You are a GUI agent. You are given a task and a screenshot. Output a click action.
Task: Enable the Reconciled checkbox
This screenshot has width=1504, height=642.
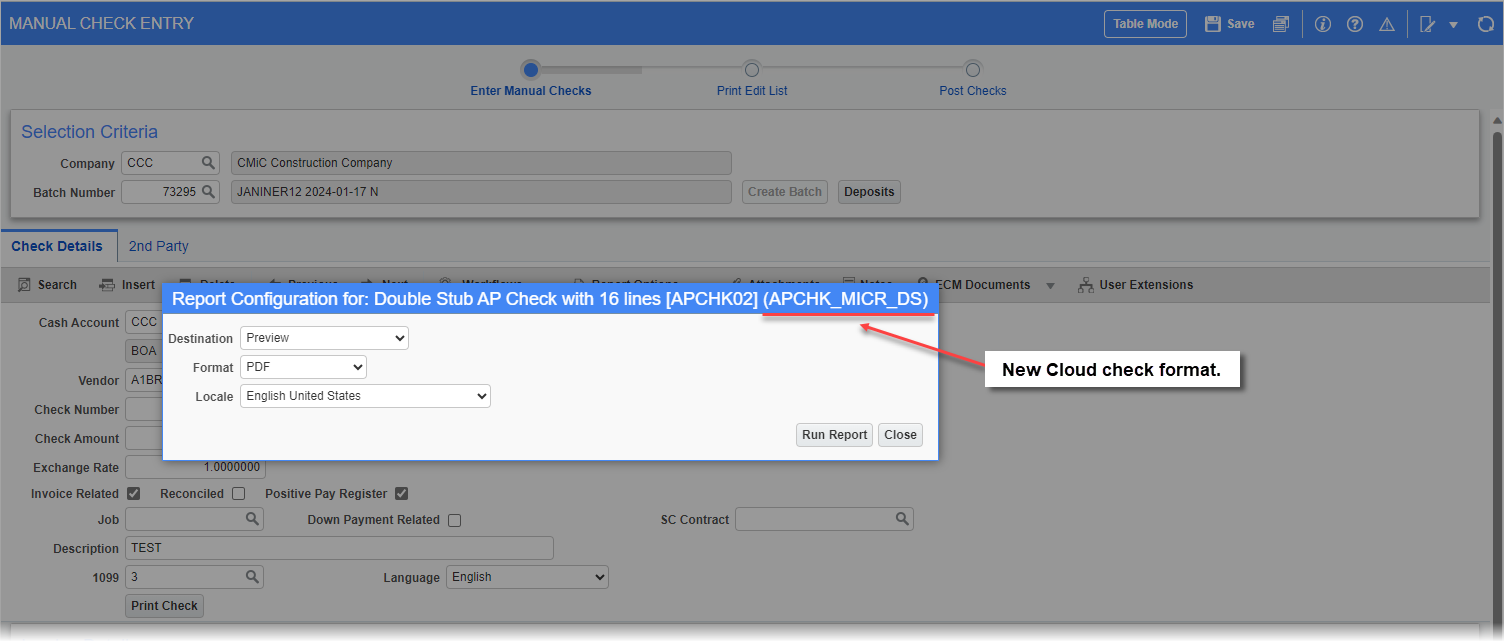click(x=238, y=493)
